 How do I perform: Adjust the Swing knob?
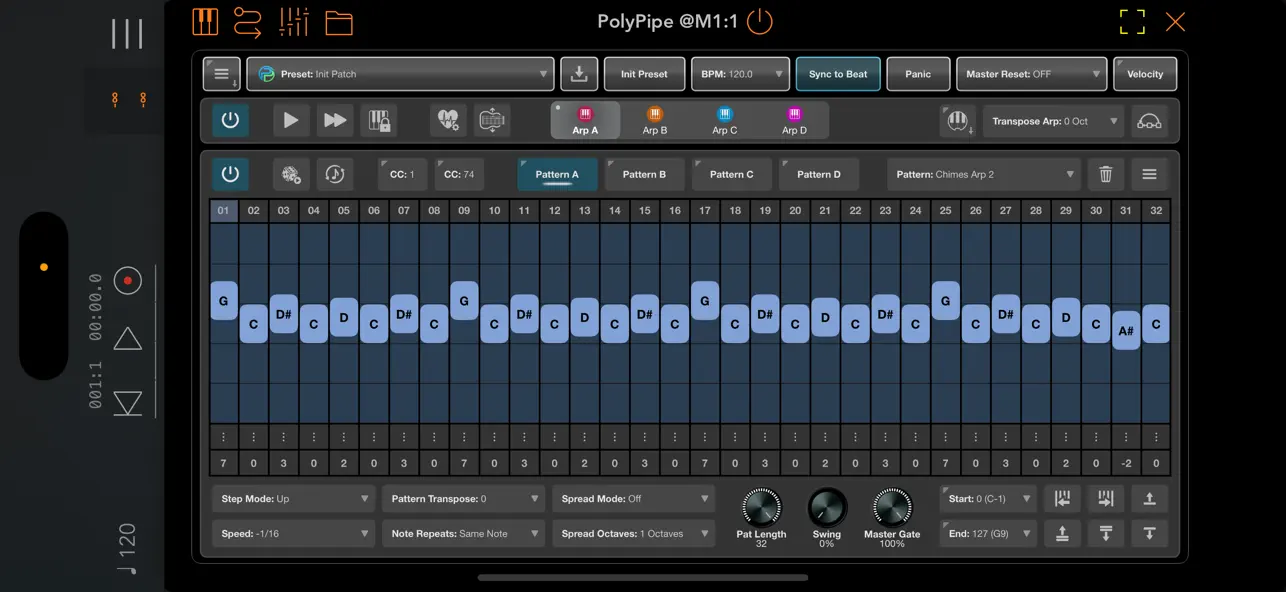[x=827, y=506]
